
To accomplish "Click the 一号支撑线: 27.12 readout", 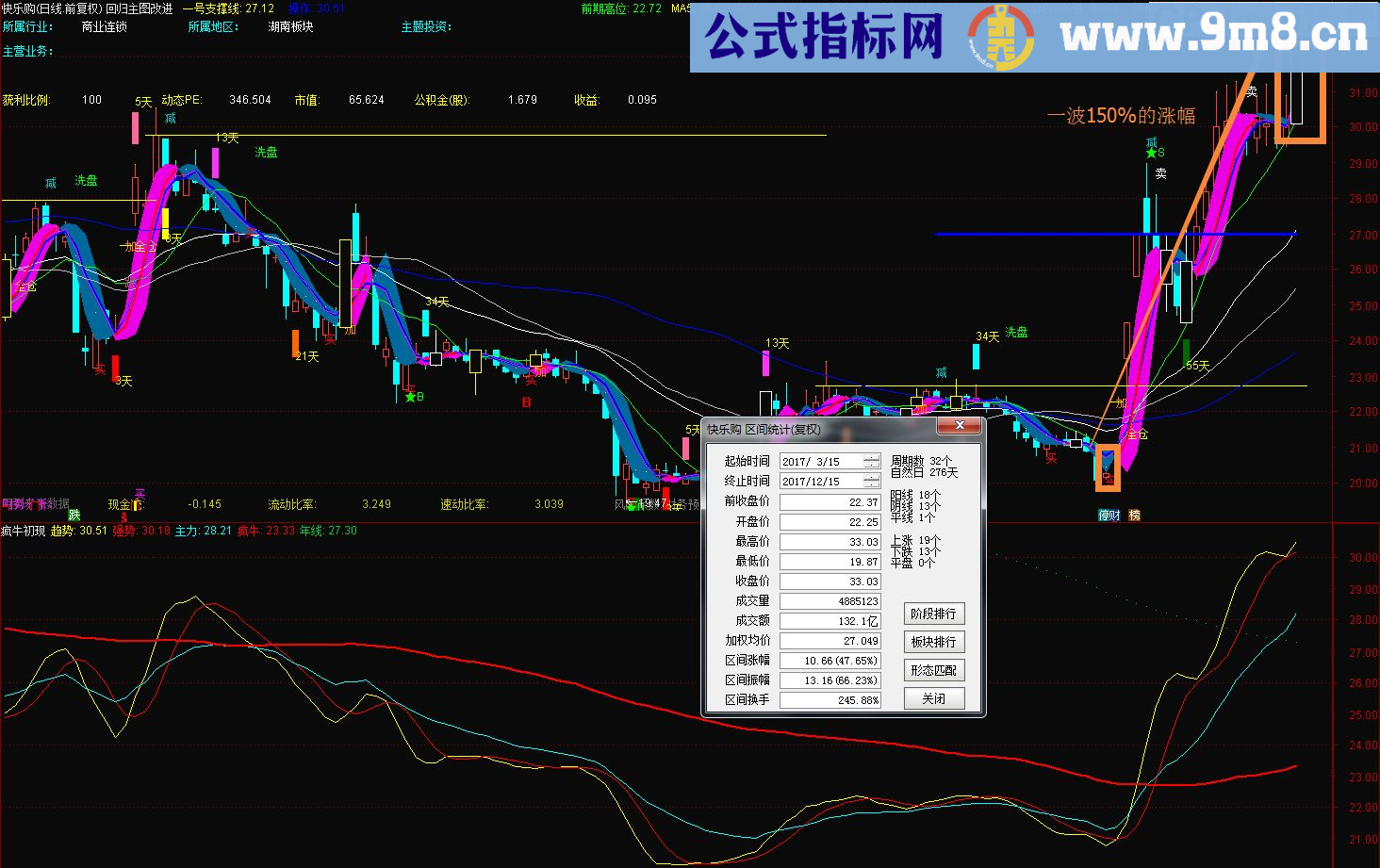I will pyautogui.click(x=229, y=8).
